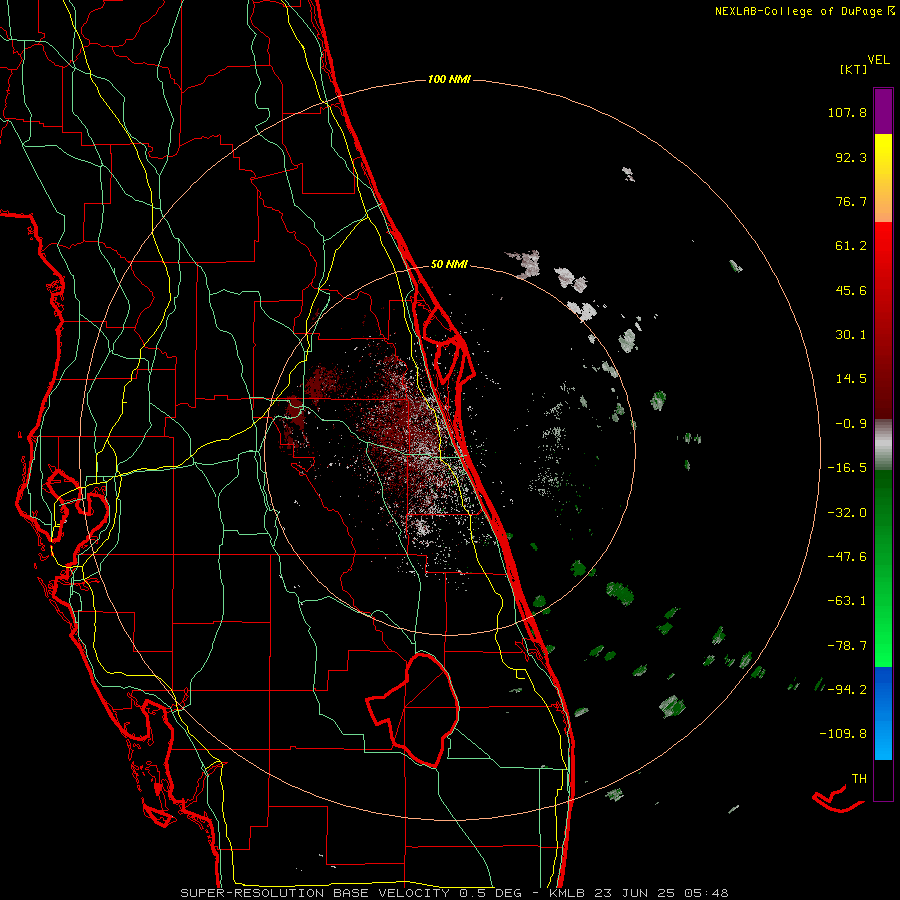Click the 14.5 value on velocity scale

pos(851,379)
